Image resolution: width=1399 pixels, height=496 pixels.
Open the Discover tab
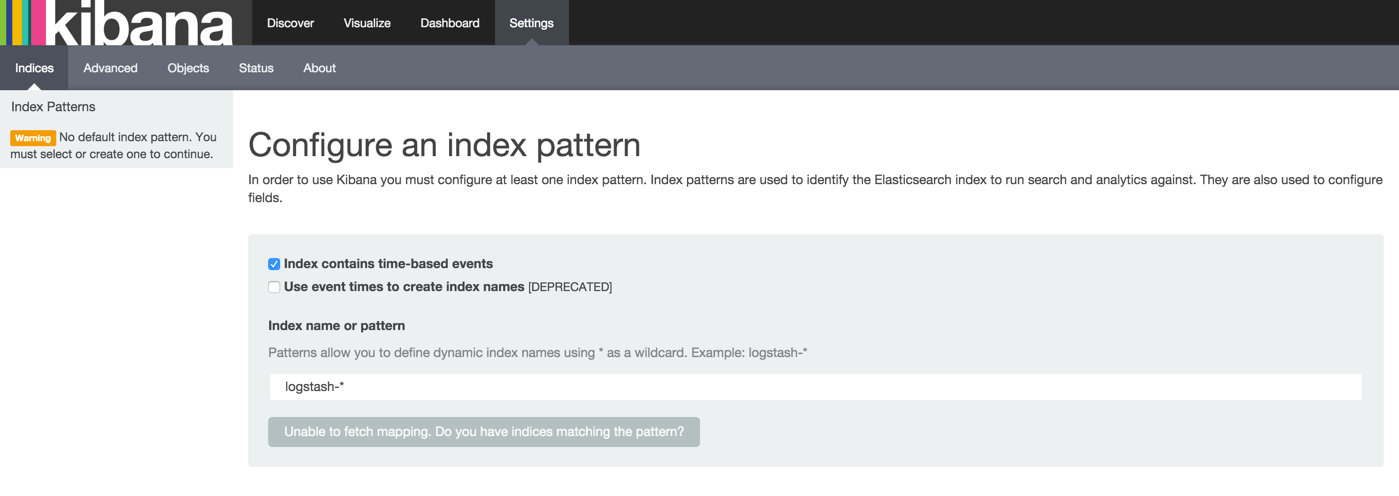290,22
